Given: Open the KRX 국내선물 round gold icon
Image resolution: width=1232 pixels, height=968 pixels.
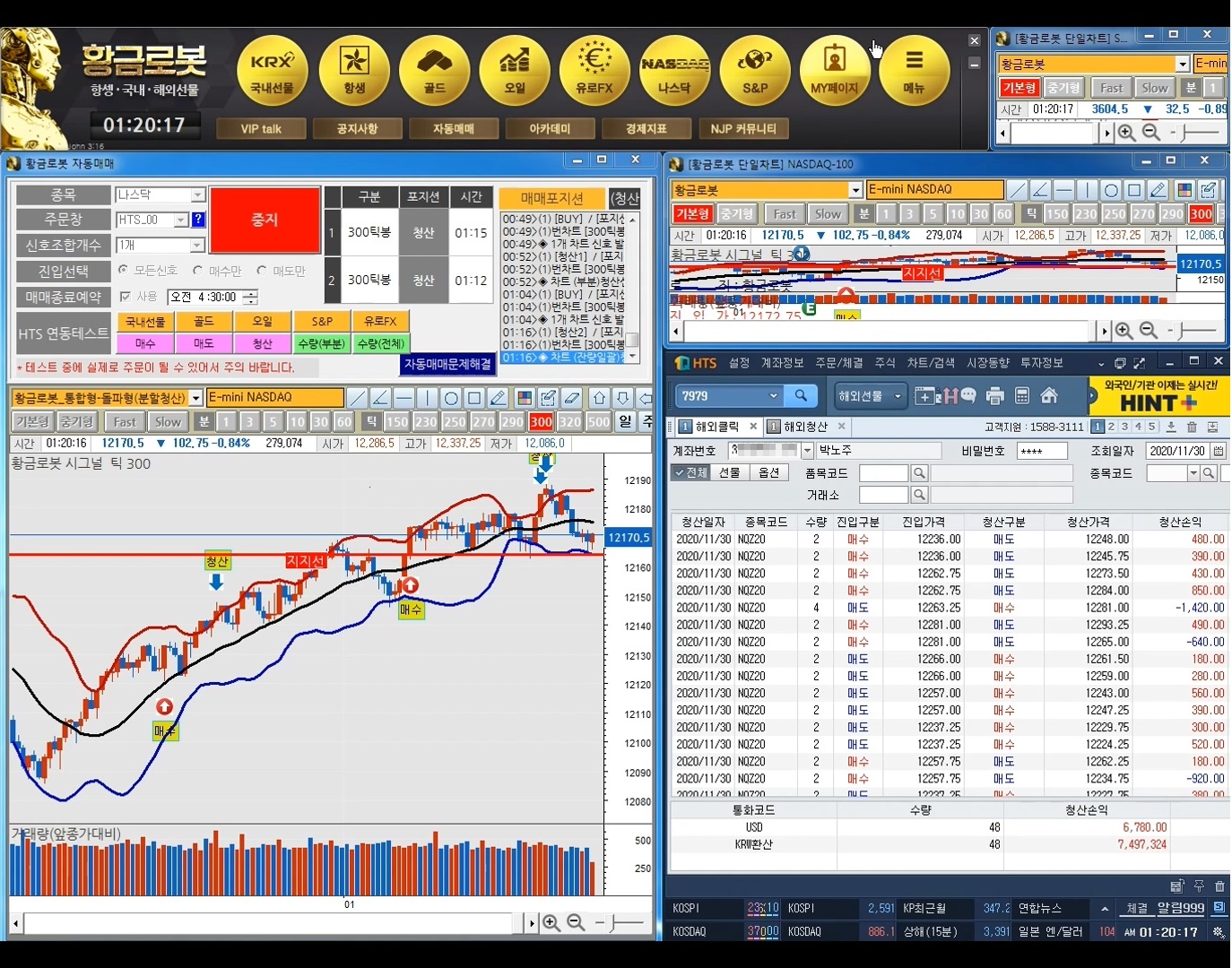Looking at the screenshot, I should click(272, 70).
